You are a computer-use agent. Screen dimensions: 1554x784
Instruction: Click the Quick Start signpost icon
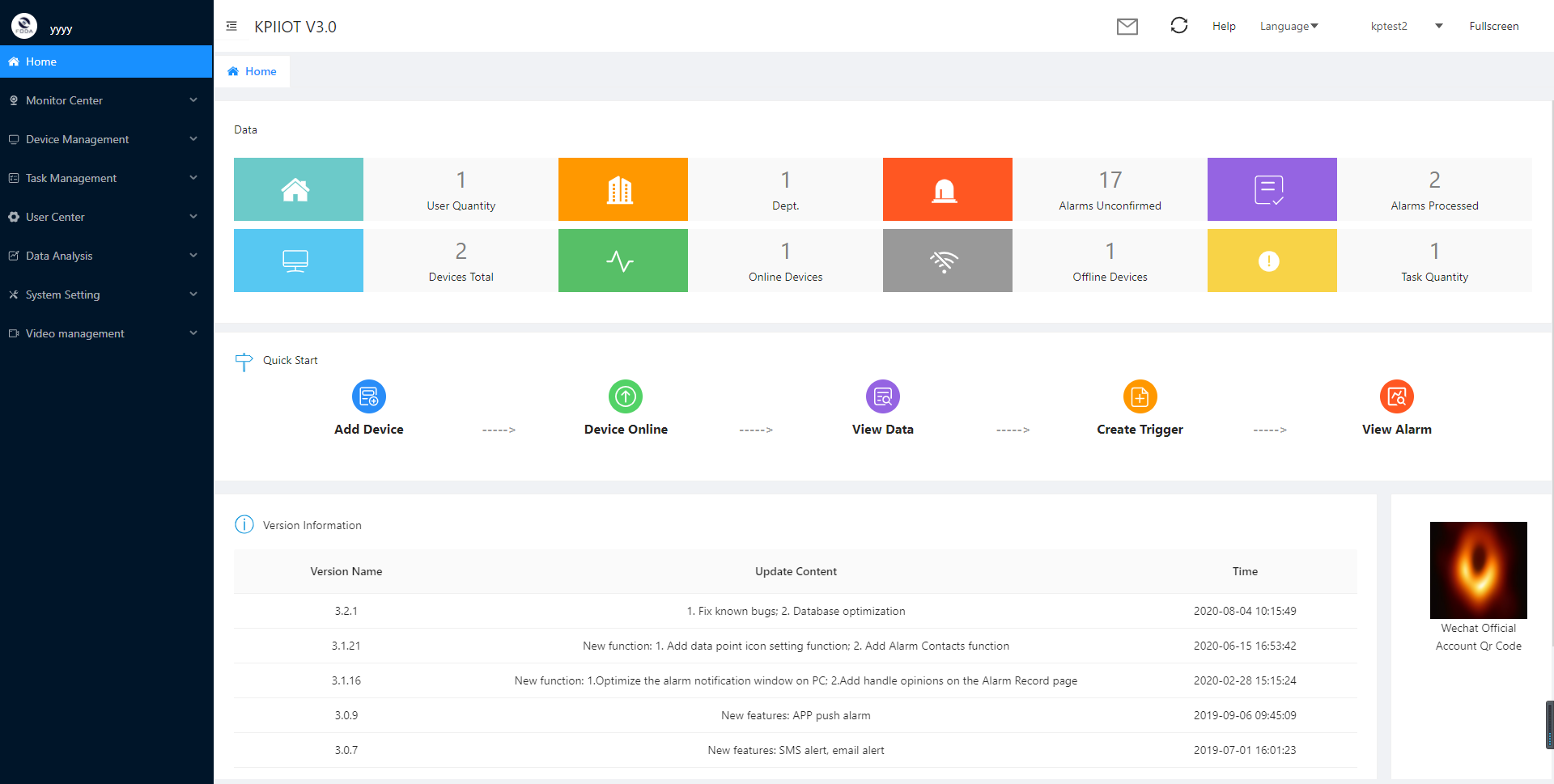(x=244, y=362)
